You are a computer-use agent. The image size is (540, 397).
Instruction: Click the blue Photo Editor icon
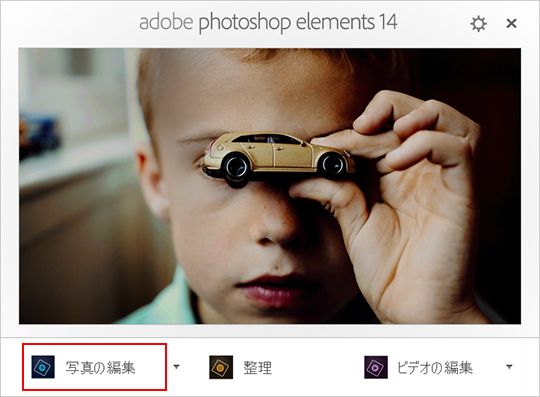(43, 367)
